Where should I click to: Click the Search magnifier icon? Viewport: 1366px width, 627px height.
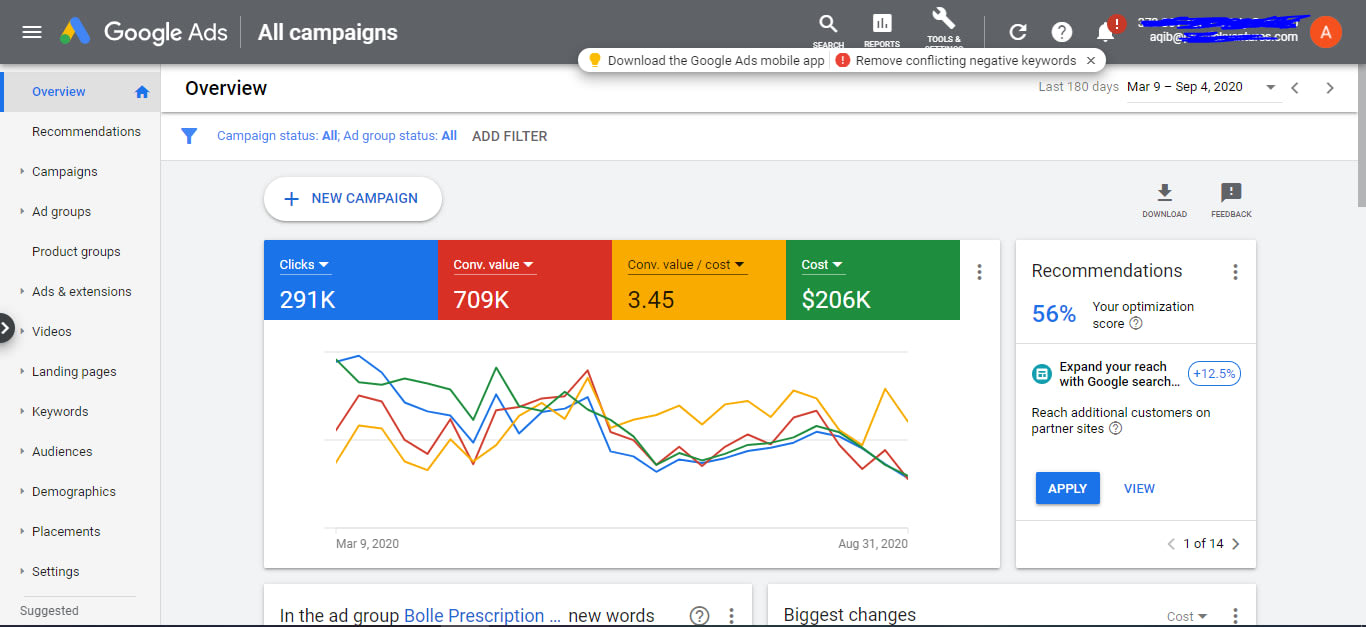(828, 26)
